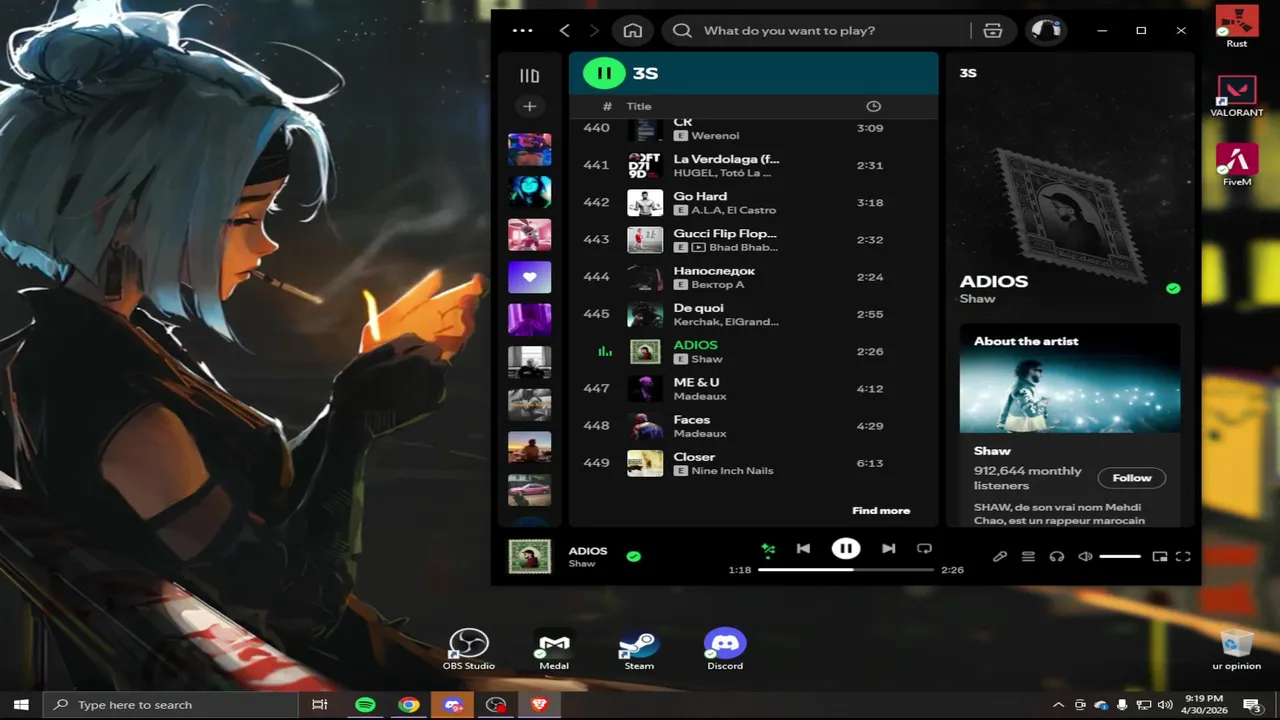Open the Liked Songs heart playlist
1280x720 pixels.
529,277
